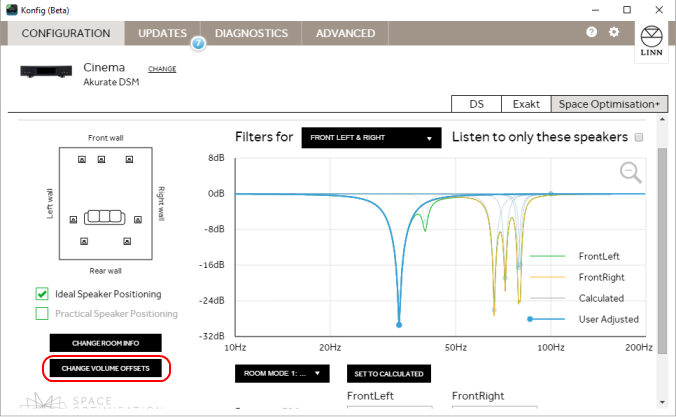Select the right side surround speaker icon
This screenshot has height=417, width=676.
(x=138, y=220)
